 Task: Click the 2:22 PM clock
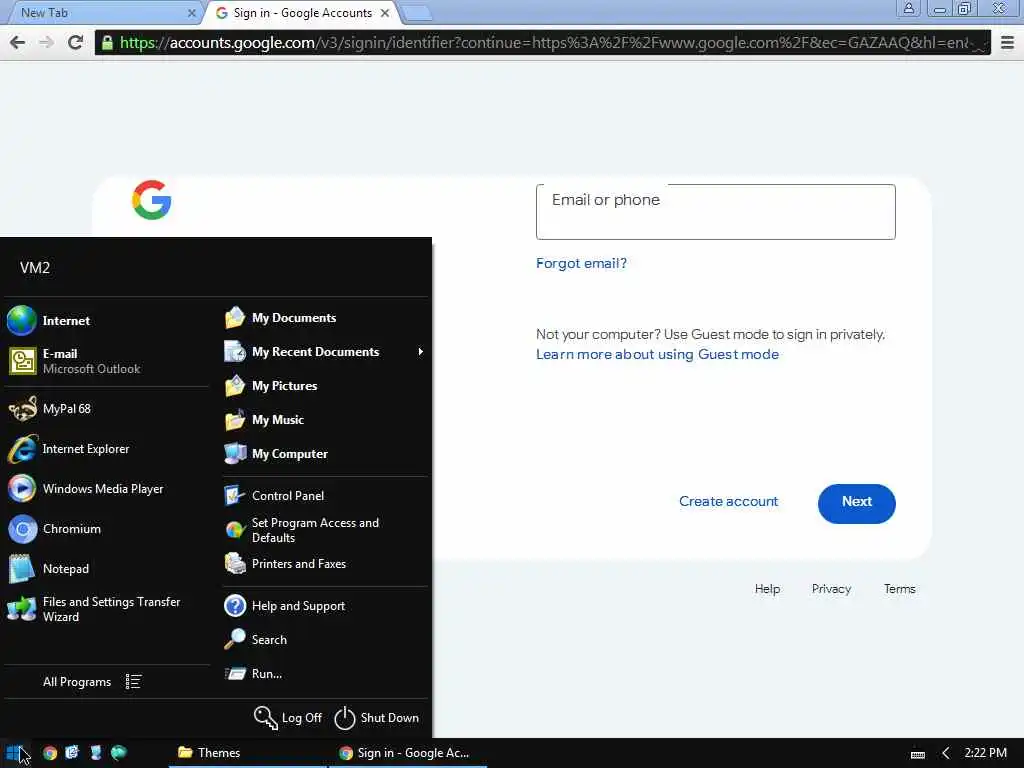[985, 752]
